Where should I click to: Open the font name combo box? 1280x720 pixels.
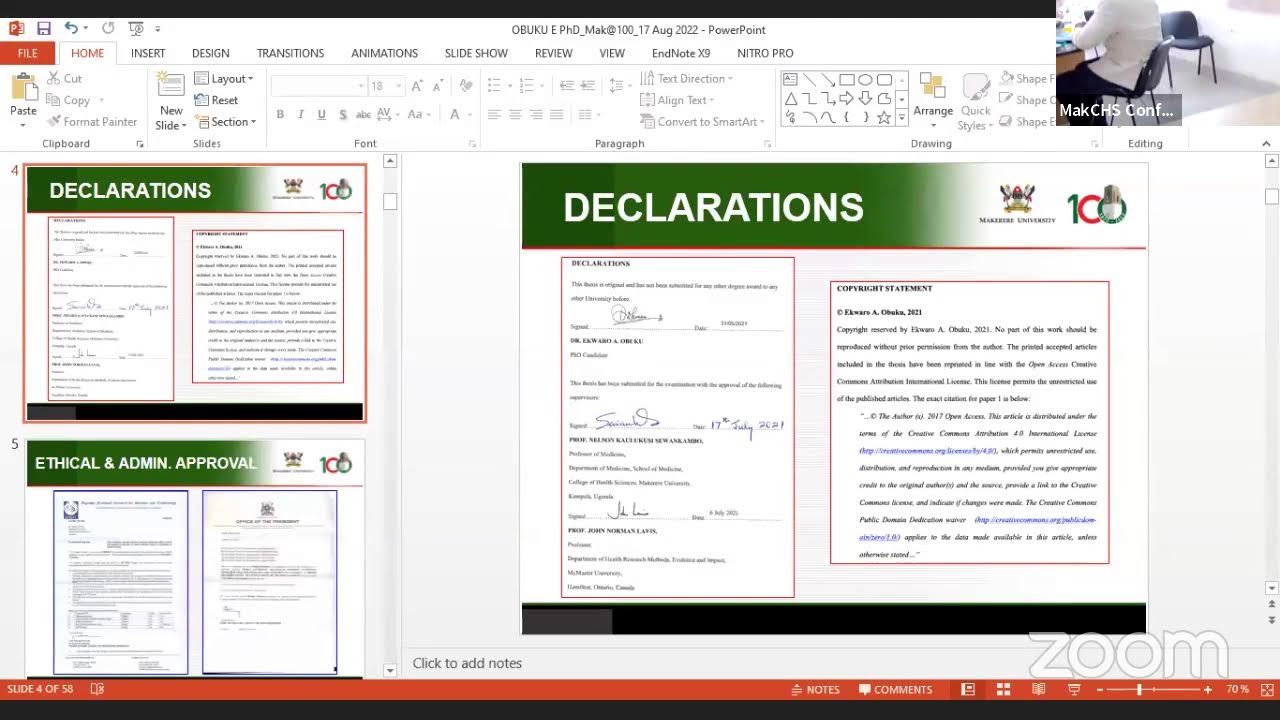pyautogui.click(x=318, y=86)
